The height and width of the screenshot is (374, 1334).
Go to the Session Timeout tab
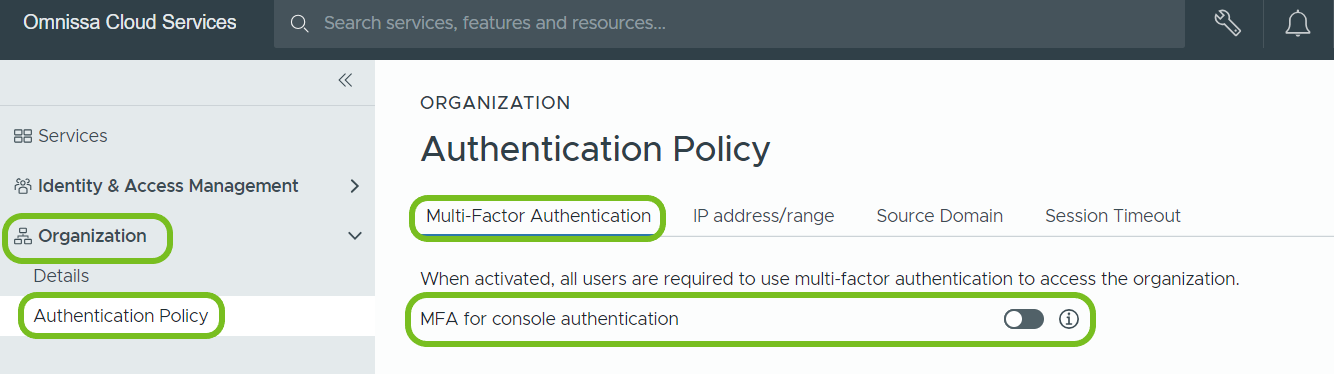1113,216
